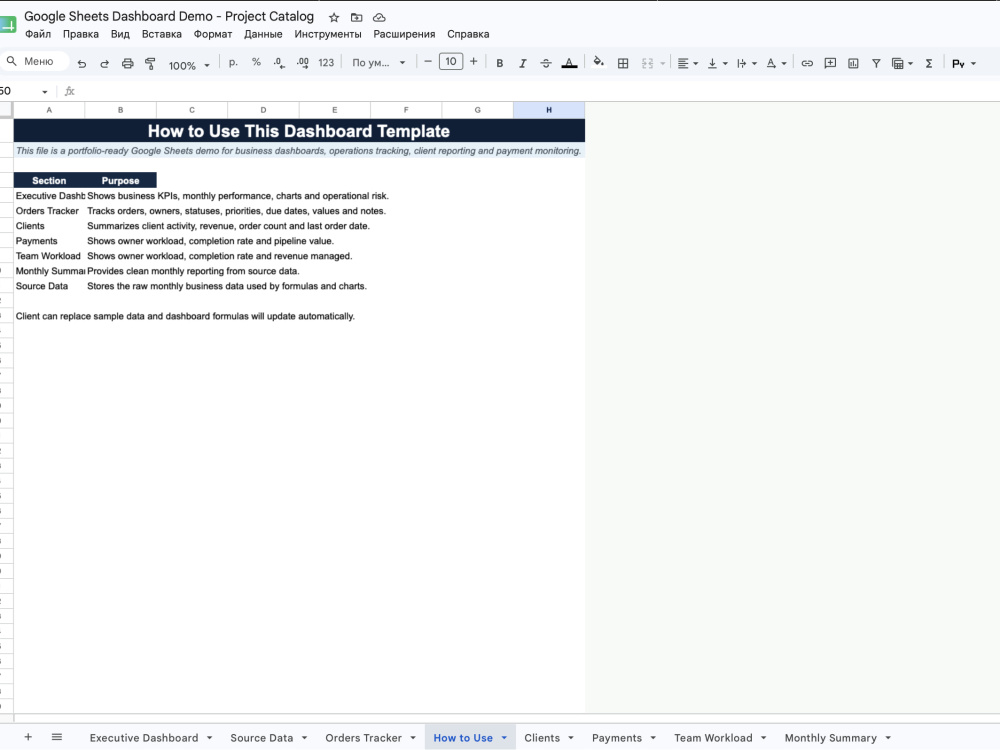The width and height of the screenshot is (1000, 750).
Task: Open the Меню search box
Action: [x=34, y=61]
